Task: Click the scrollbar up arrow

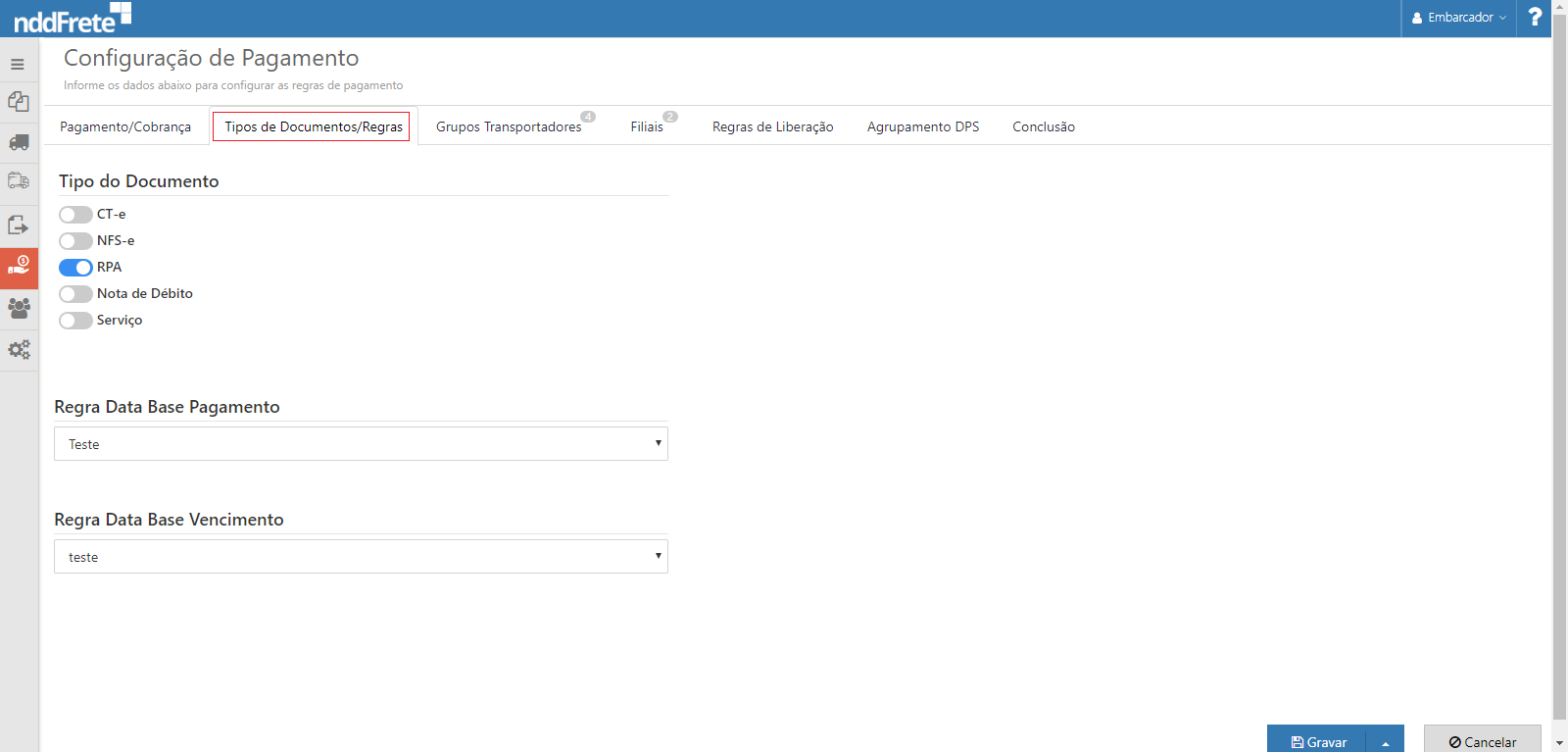Action: click(1559, 8)
